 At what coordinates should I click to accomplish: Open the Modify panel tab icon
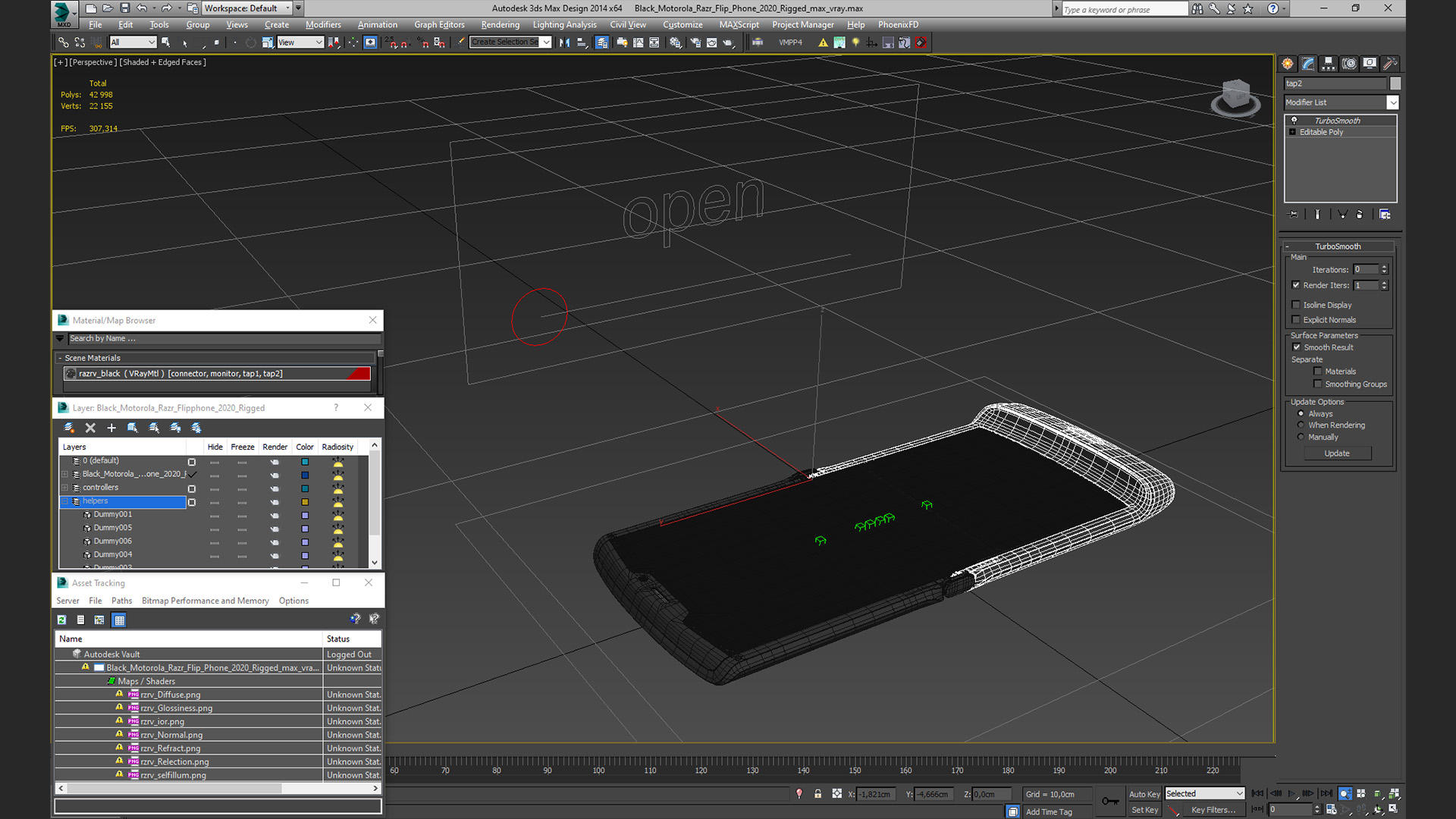1308,64
